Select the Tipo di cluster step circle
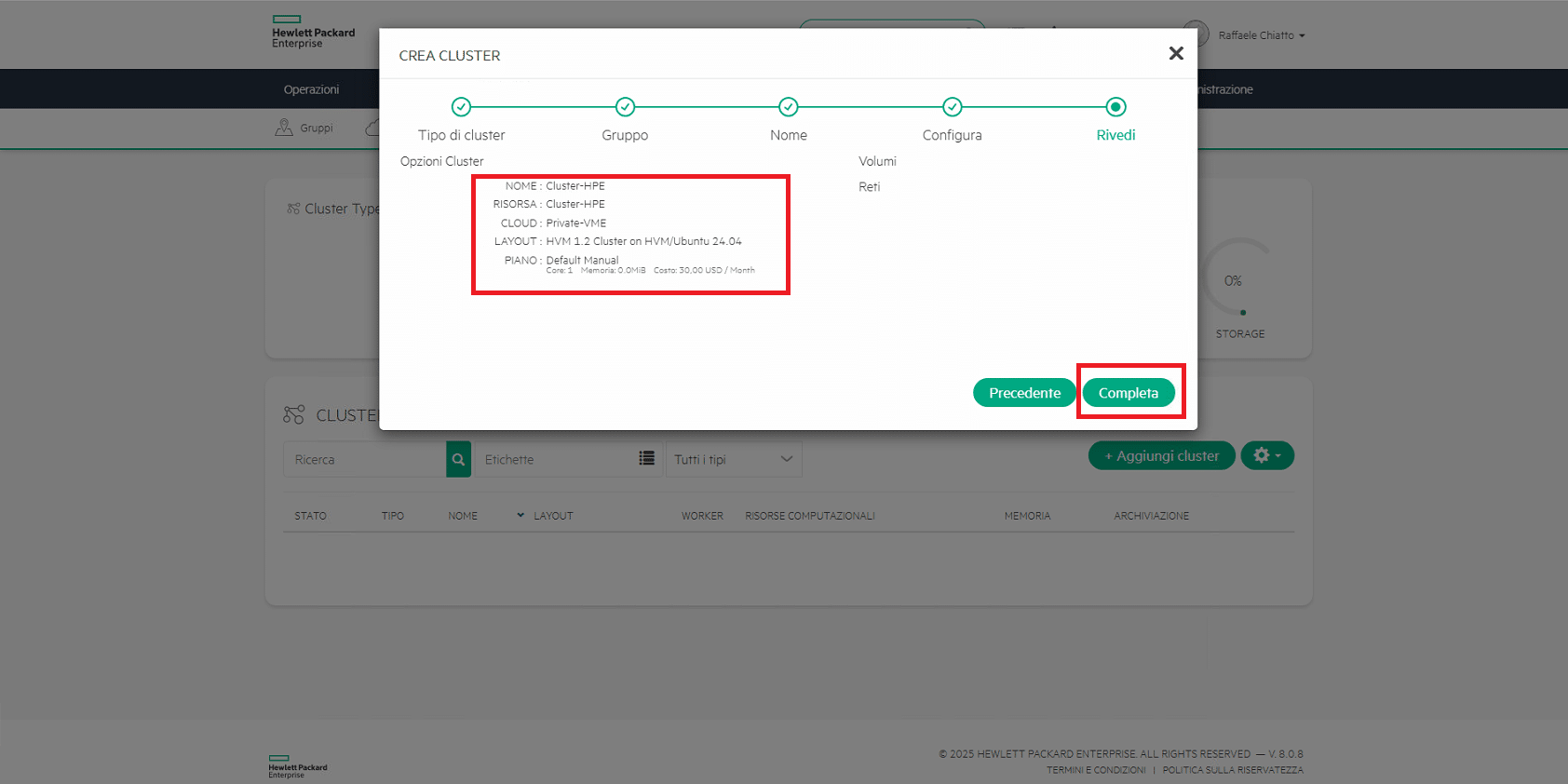 [x=461, y=107]
